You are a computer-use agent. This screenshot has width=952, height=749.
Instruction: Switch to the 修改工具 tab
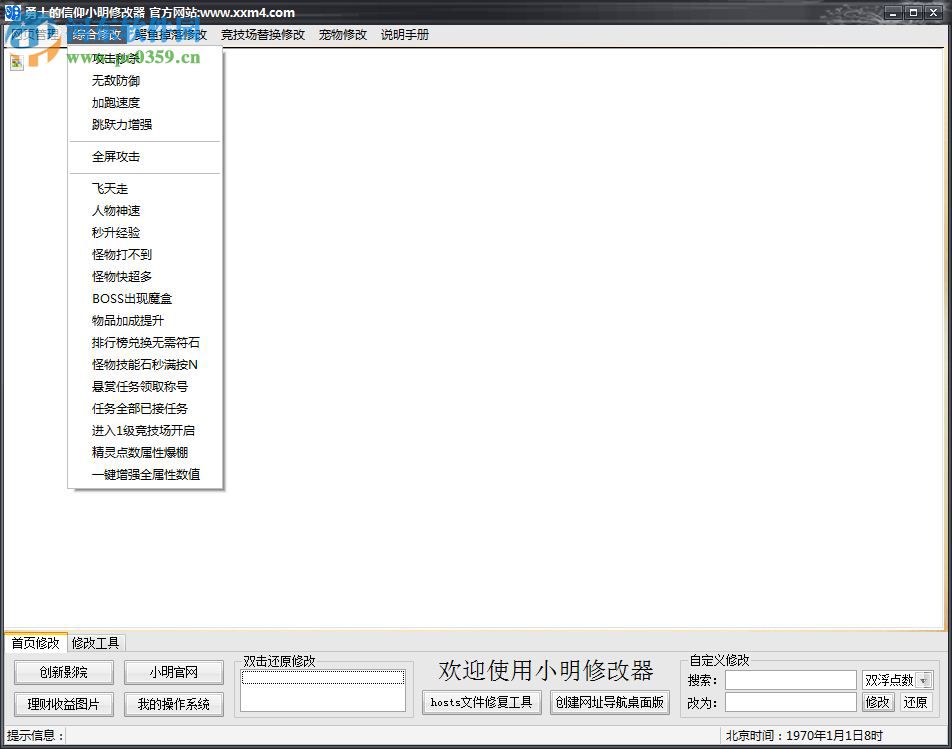(x=95, y=643)
